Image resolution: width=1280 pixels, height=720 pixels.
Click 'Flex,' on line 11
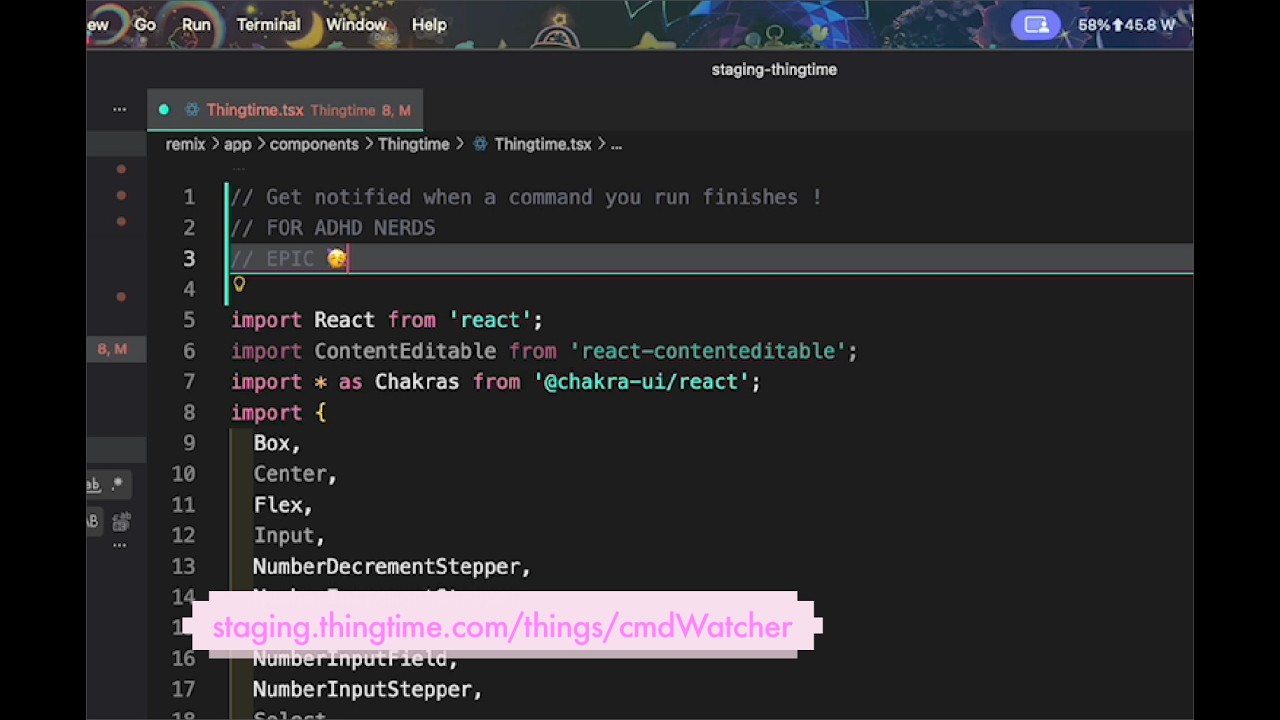coord(283,505)
